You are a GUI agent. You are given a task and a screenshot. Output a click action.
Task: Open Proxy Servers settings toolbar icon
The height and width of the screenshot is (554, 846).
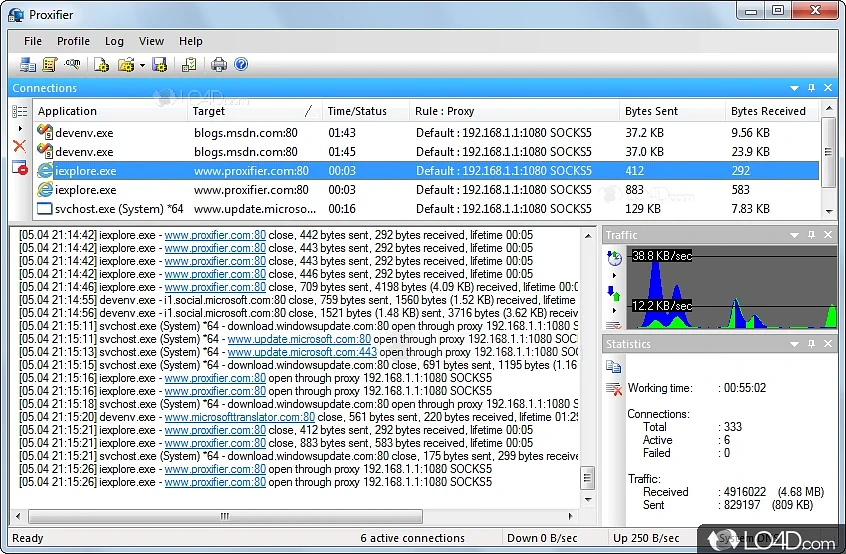coord(27,65)
